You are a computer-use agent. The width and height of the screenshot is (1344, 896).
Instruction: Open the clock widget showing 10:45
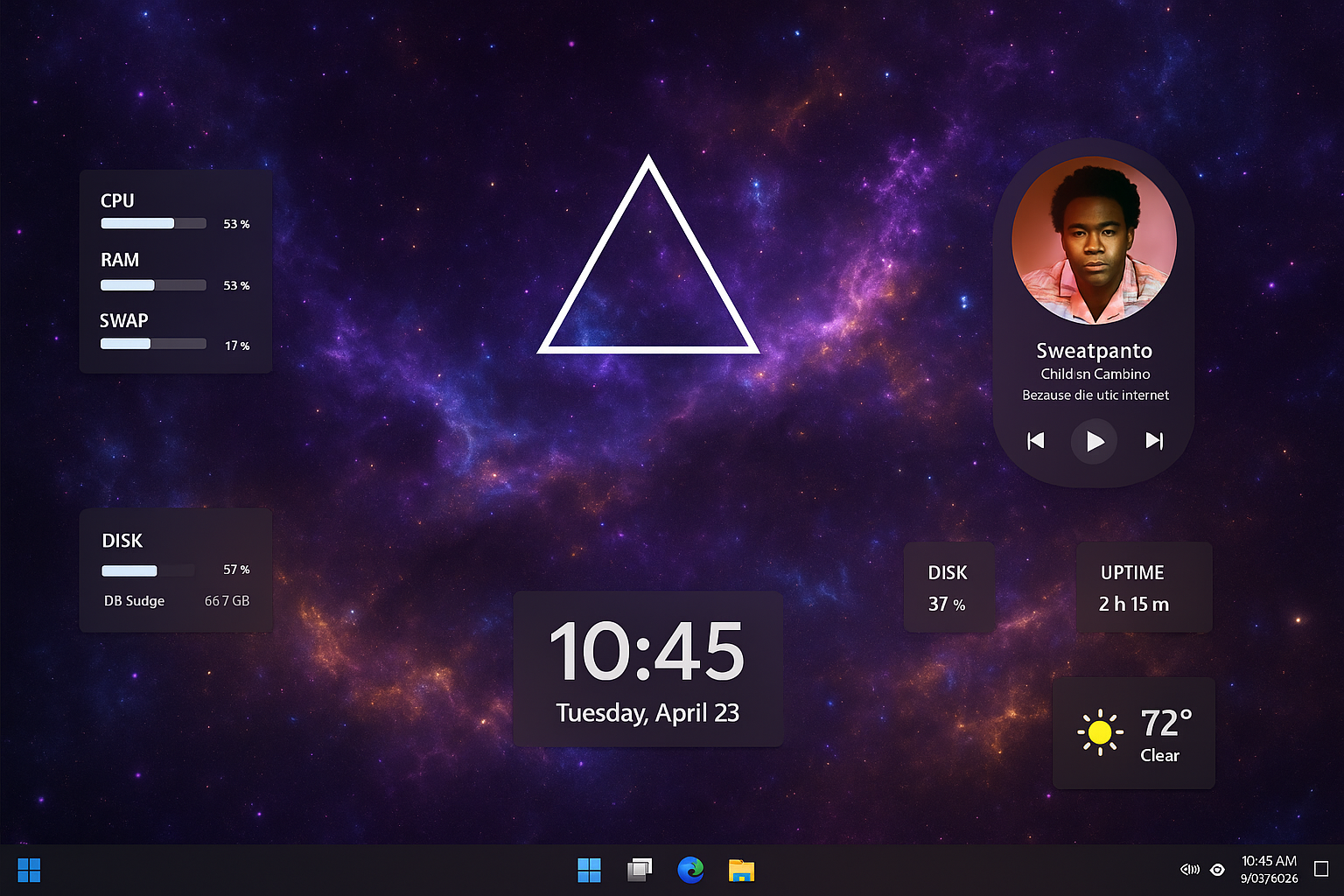pos(647,649)
